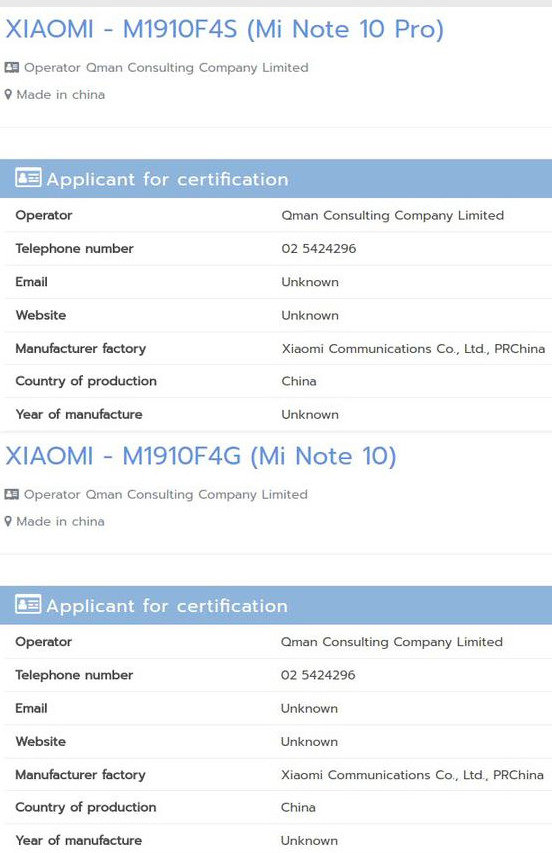The image size is (552, 853).
Task: Select the Operator value in the Mi Note 10 table
Action: (392, 642)
